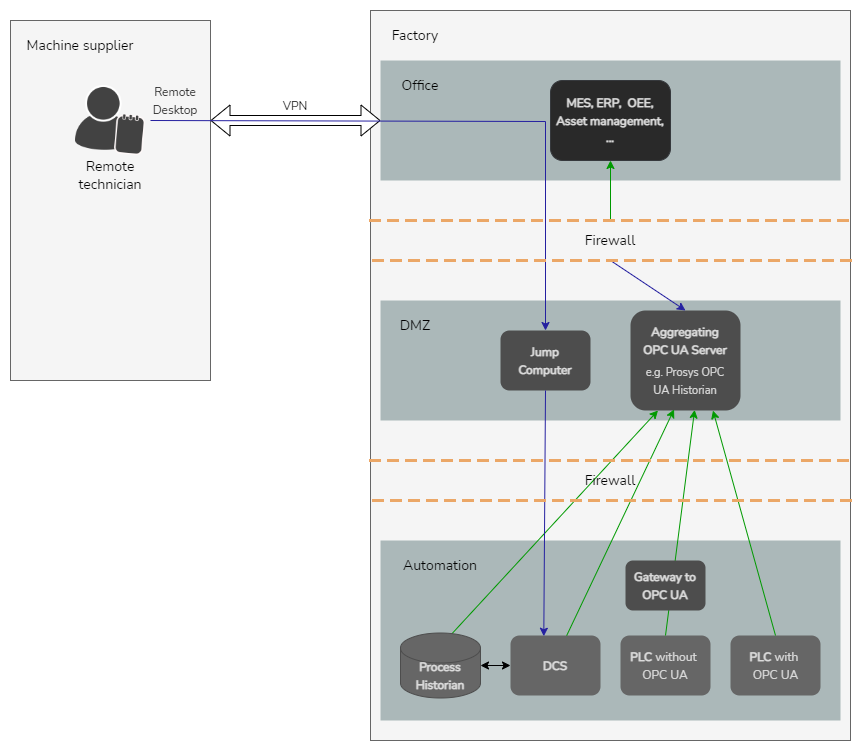This screenshot has height=751, width=862.
Task: Click the DCS block in Automation
Action: [x=556, y=665]
